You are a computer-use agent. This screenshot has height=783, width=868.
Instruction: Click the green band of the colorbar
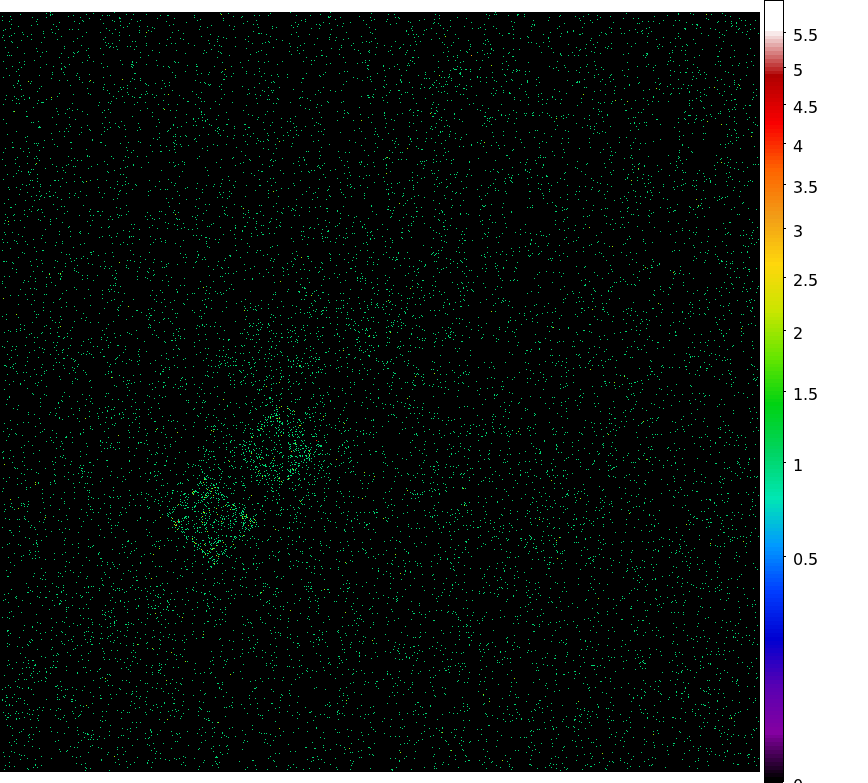(x=774, y=400)
